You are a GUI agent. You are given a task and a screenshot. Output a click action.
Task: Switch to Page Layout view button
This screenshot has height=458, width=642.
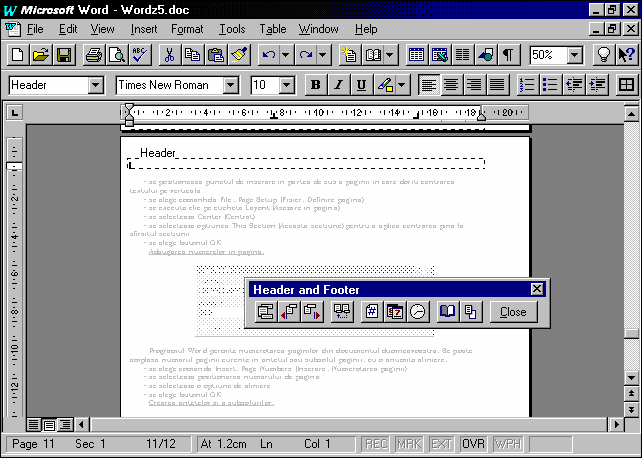50,425
